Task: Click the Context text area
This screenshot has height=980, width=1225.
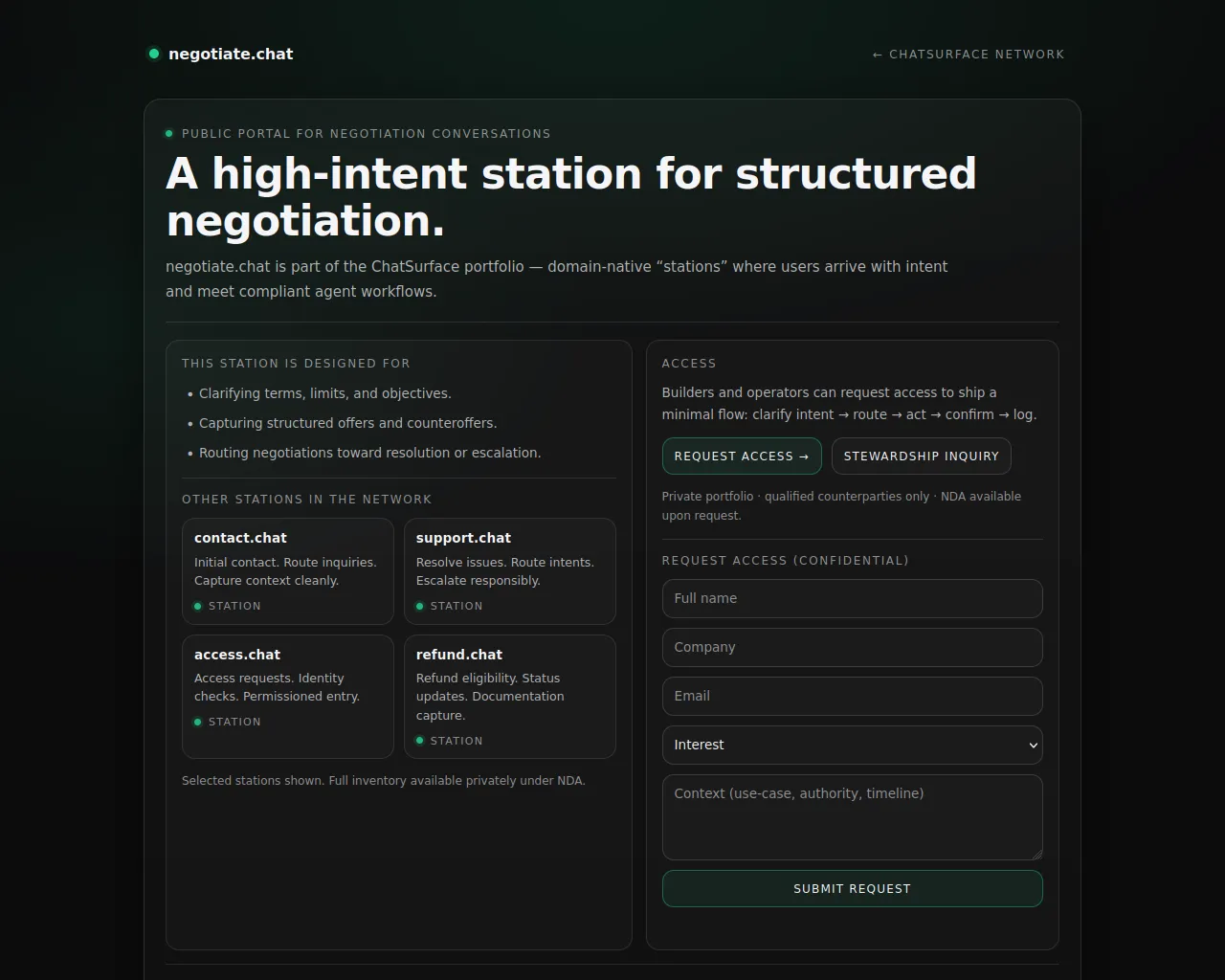Action: click(x=852, y=817)
